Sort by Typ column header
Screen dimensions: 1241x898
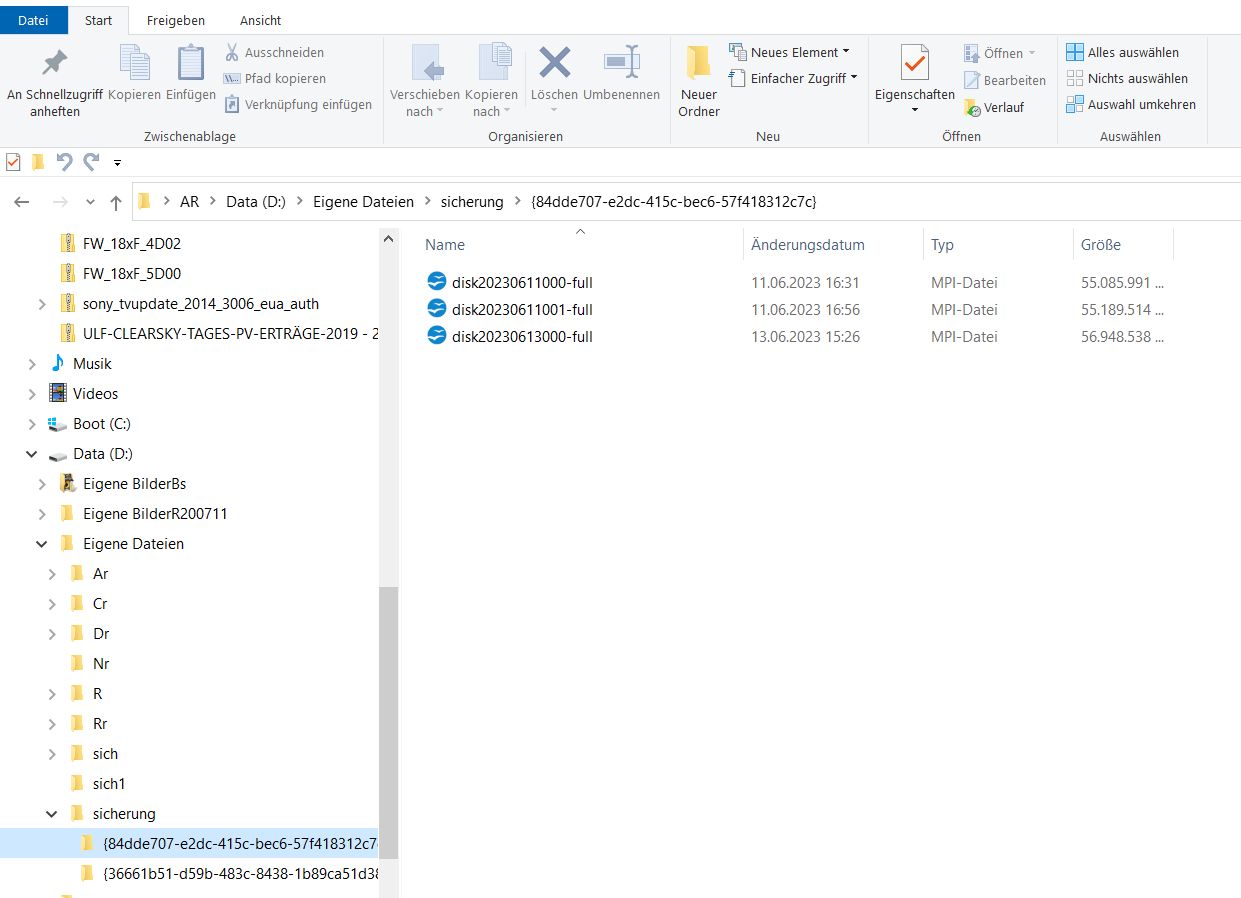coord(942,244)
